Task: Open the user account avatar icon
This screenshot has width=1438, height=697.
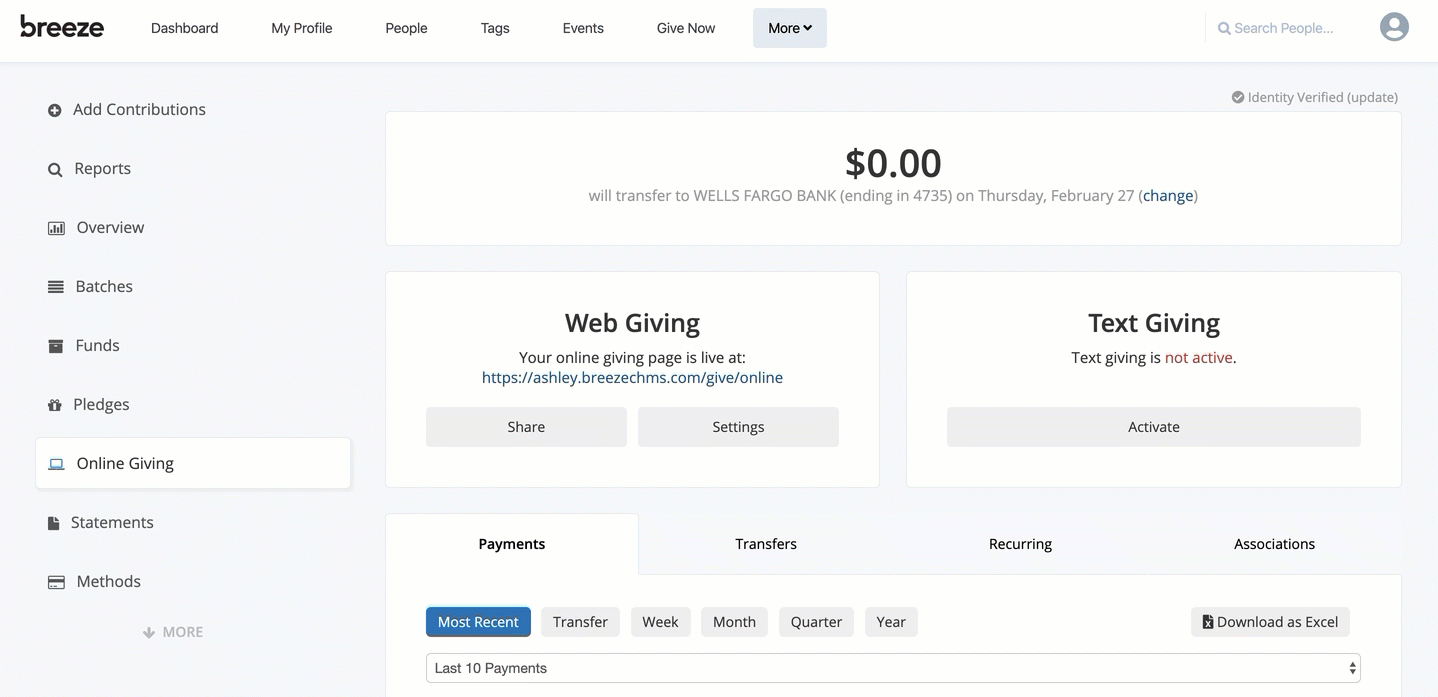Action: 1394,27
